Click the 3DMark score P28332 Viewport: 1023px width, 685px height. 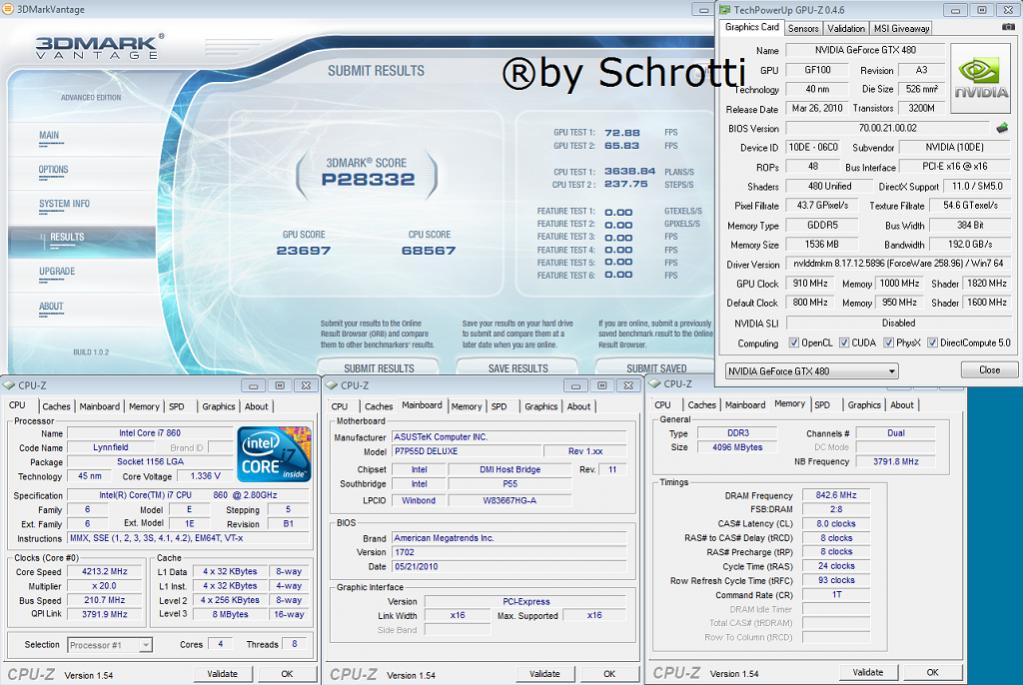point(368,179)
